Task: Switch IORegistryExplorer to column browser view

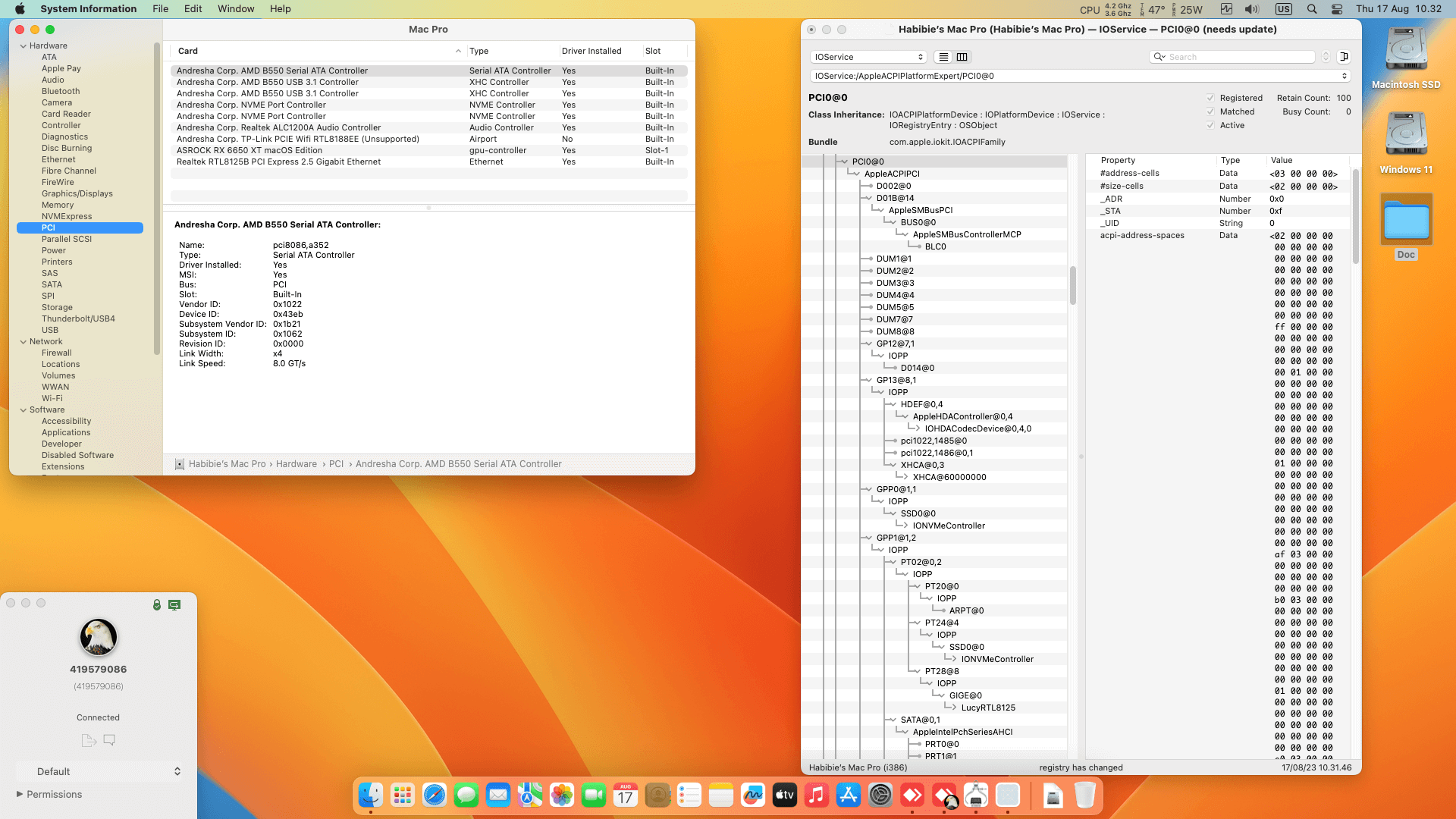Action: click(962, 57)
